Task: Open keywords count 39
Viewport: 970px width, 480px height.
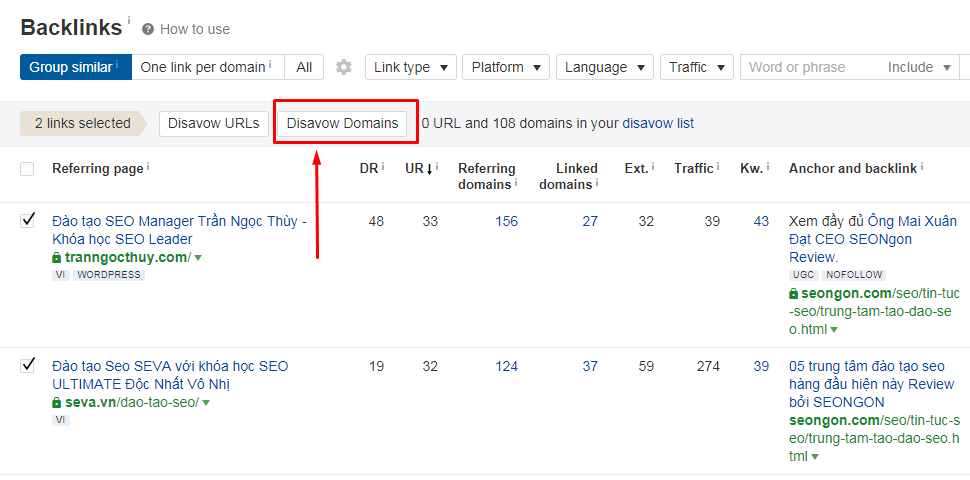Action: pyautogui.click(x=761, y=366)
